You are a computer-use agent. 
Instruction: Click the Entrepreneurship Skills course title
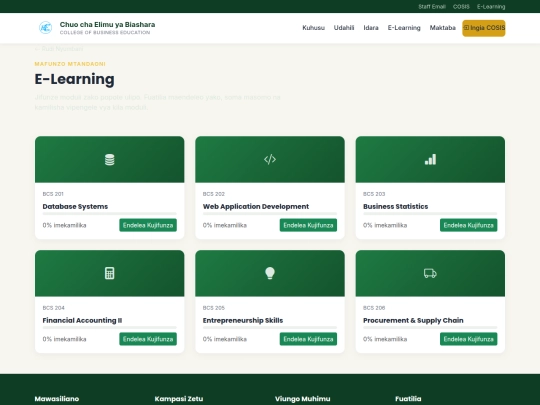click(x=243, y=321)
